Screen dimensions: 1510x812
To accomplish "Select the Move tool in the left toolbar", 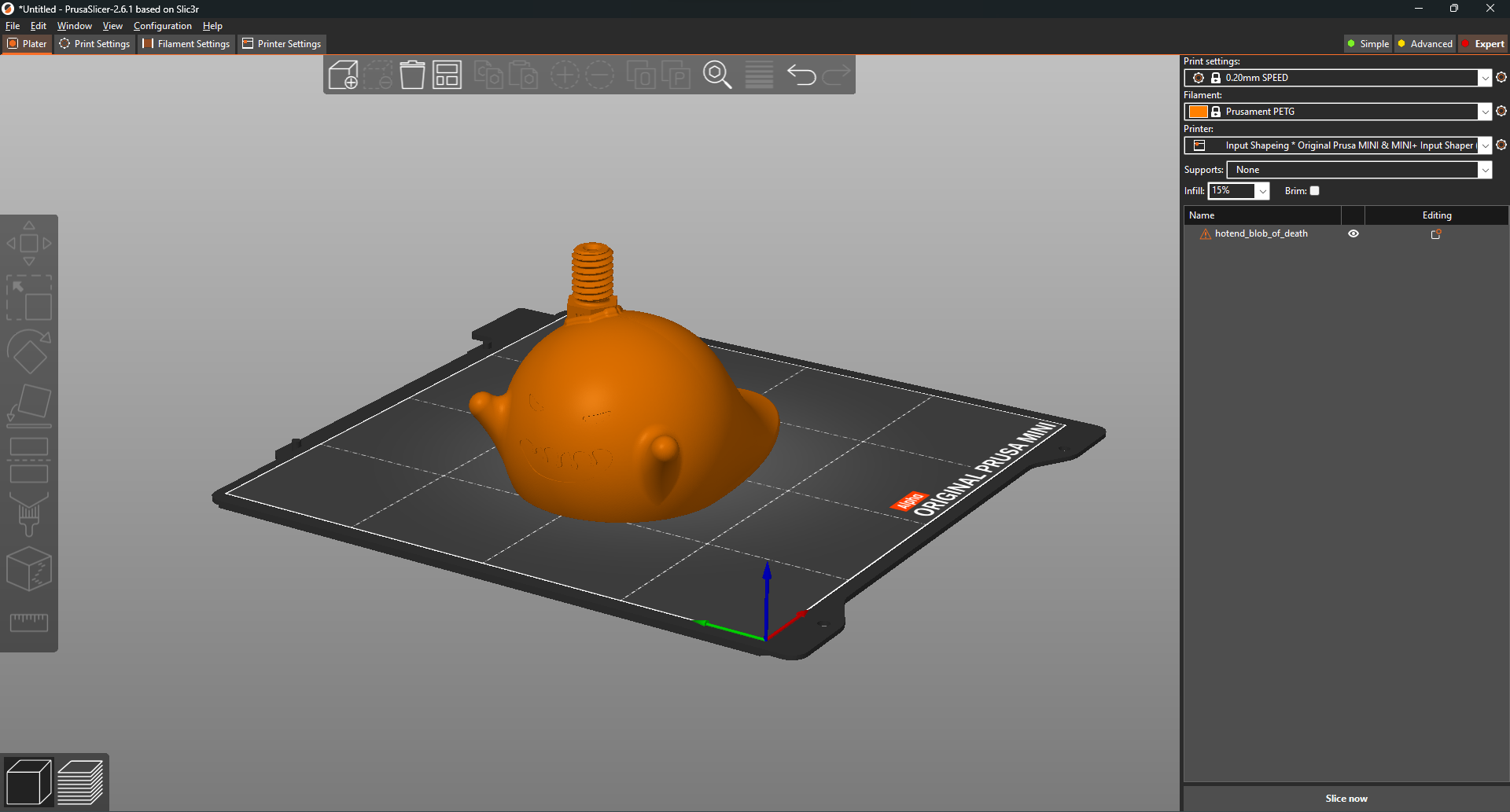I will [x=29, y=242].
